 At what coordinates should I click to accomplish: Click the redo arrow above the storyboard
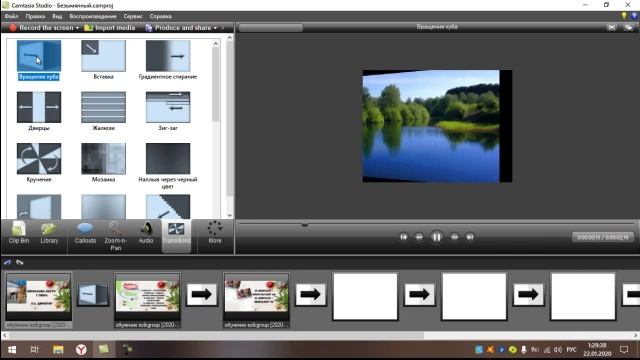tap(20, 262)
